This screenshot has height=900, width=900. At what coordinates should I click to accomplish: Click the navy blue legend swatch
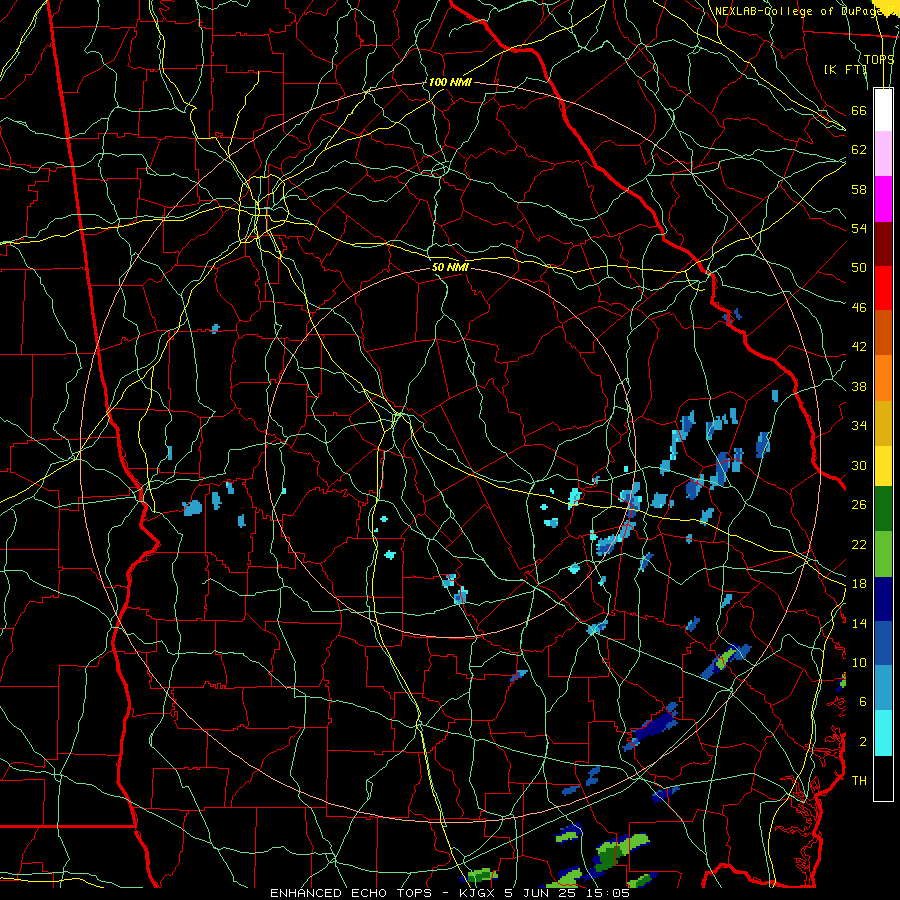tap(883, 599)
